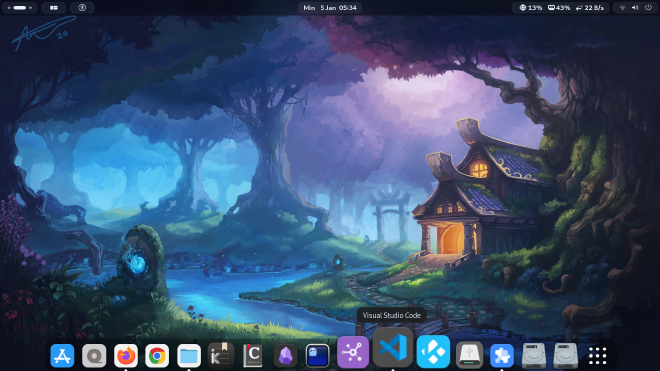Open Google Chrome from the dock
The image size is (660, 371).
point(157,355)
